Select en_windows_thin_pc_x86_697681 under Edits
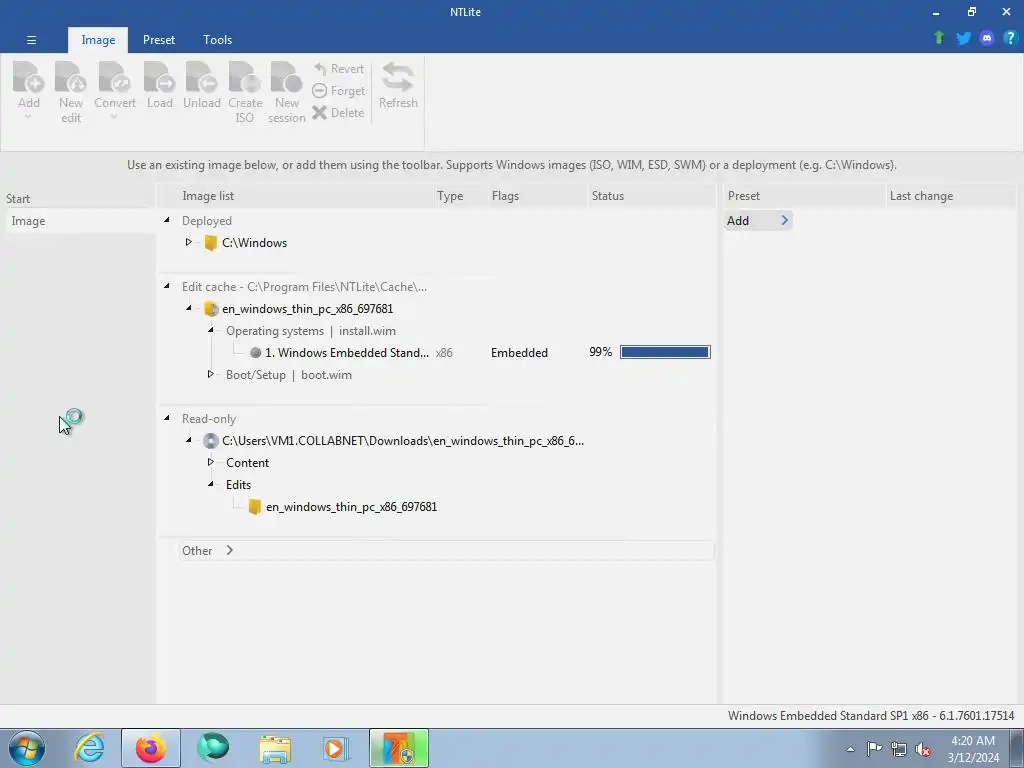 pos(351,507)
